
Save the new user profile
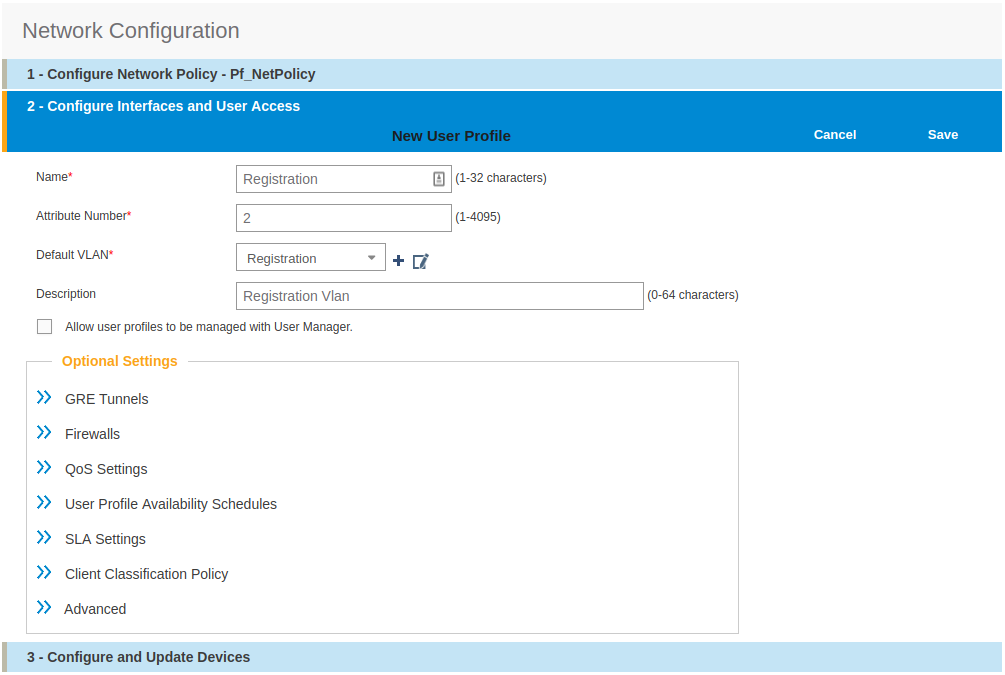pos(942,134)
